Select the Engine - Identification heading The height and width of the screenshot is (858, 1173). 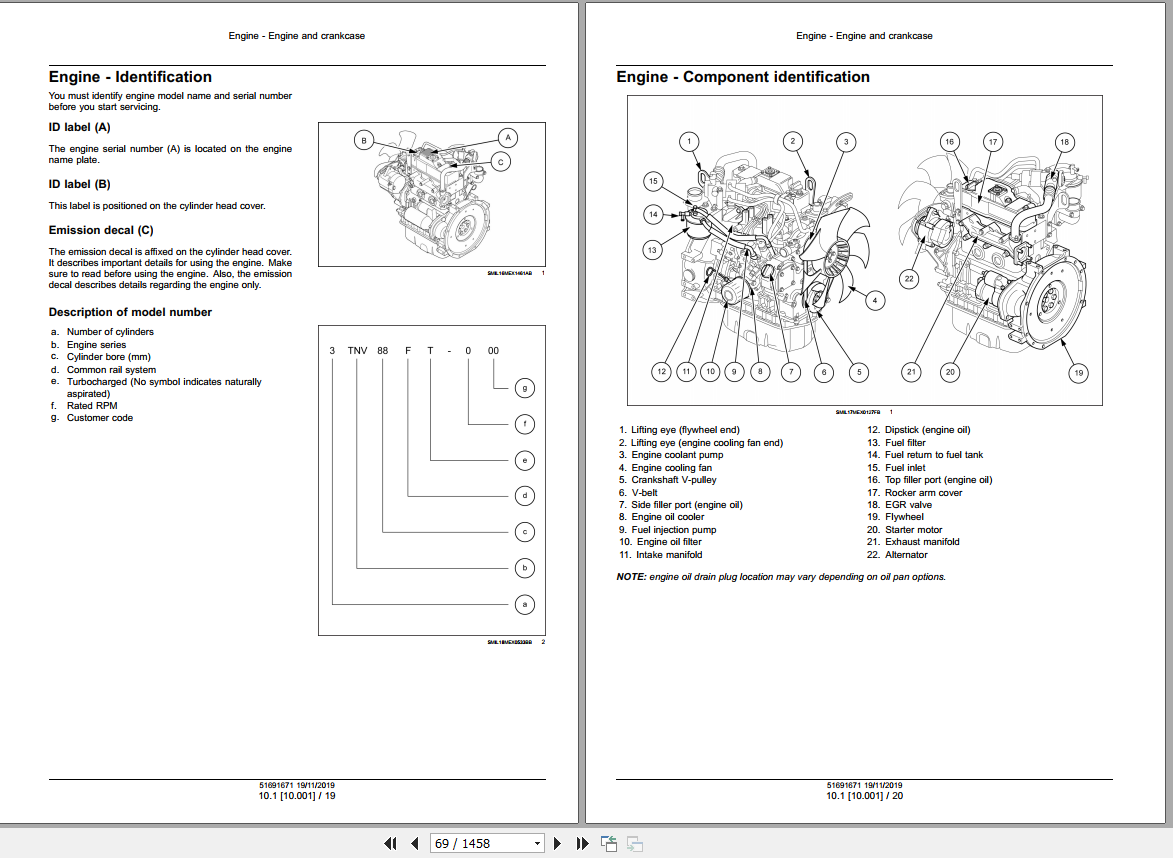point(131,77)
